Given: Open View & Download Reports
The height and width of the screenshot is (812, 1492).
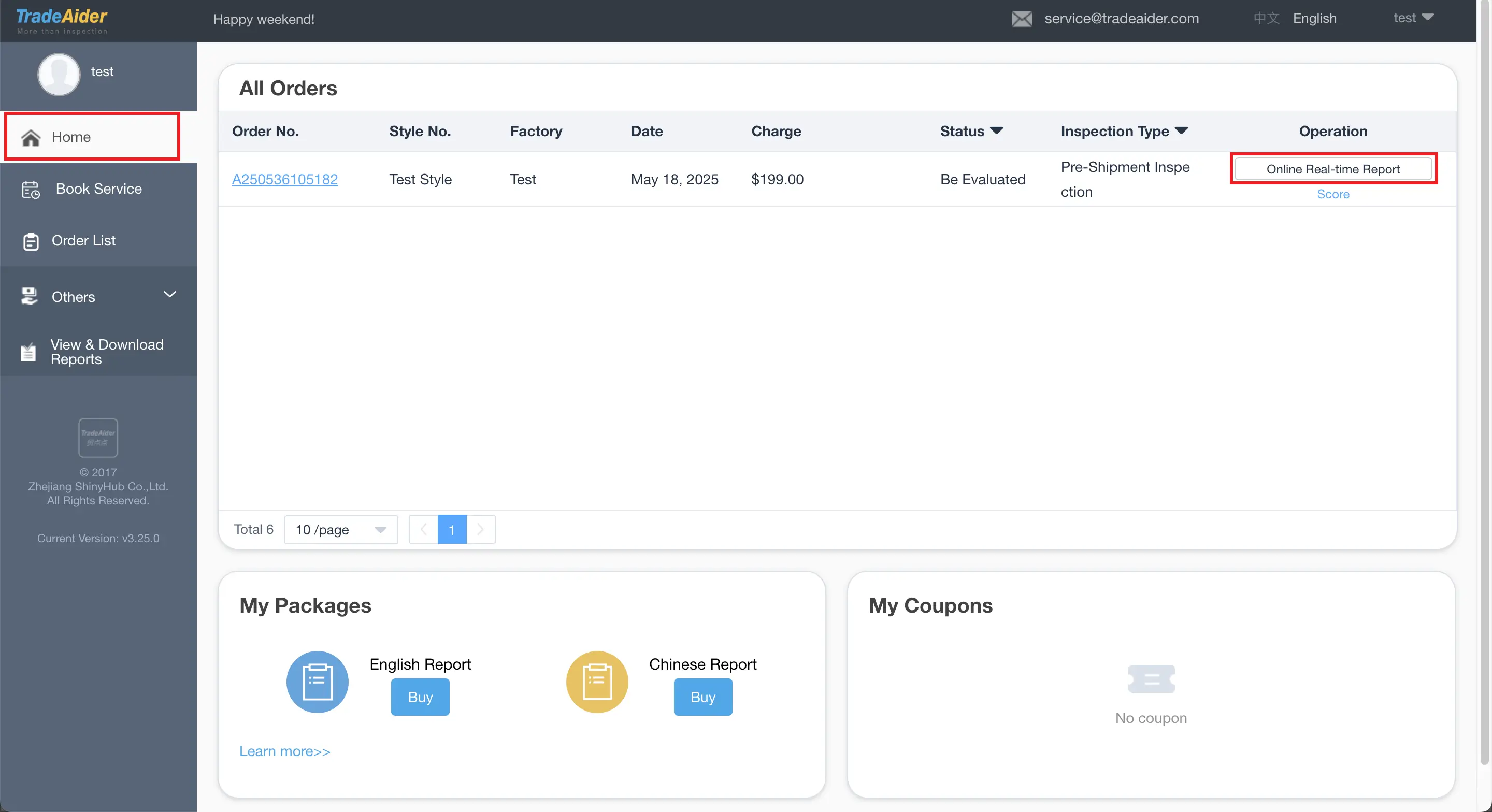Looking at the screenshot, I should pos(98,352).
